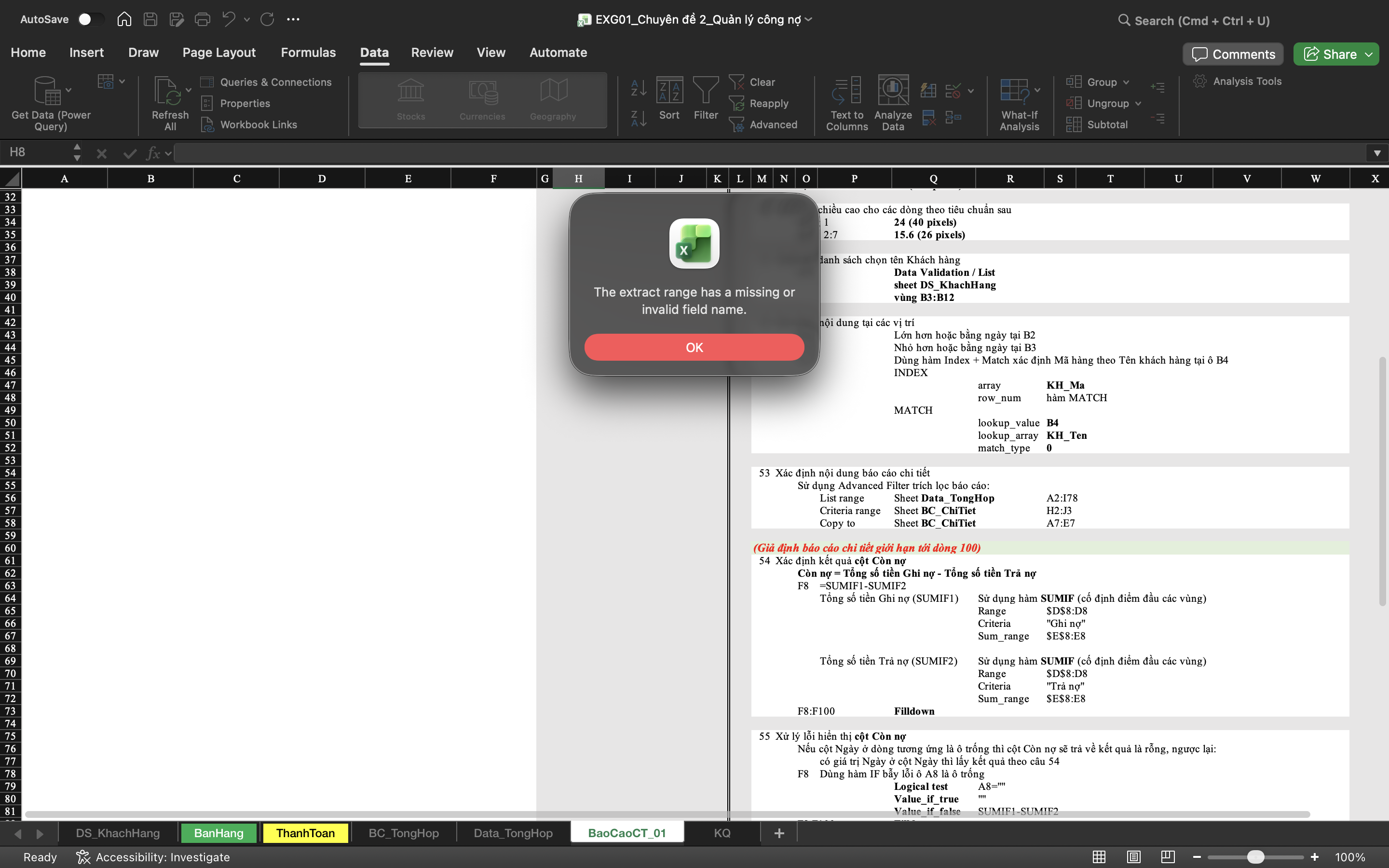Switch to Page Layout view in status bar
1389x868 pixels.
(x=1133, y=857)
